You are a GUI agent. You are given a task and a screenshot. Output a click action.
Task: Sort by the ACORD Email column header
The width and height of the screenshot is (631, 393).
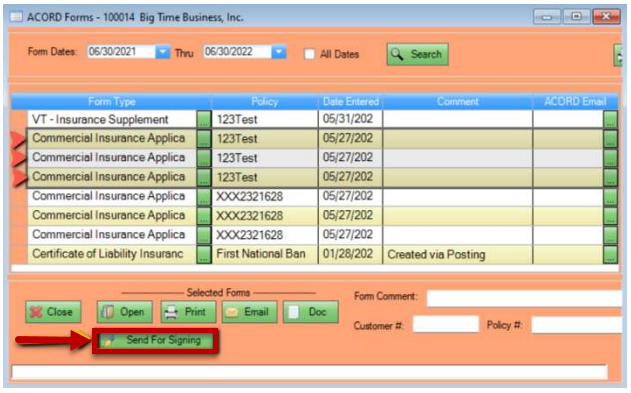(575, 102)
